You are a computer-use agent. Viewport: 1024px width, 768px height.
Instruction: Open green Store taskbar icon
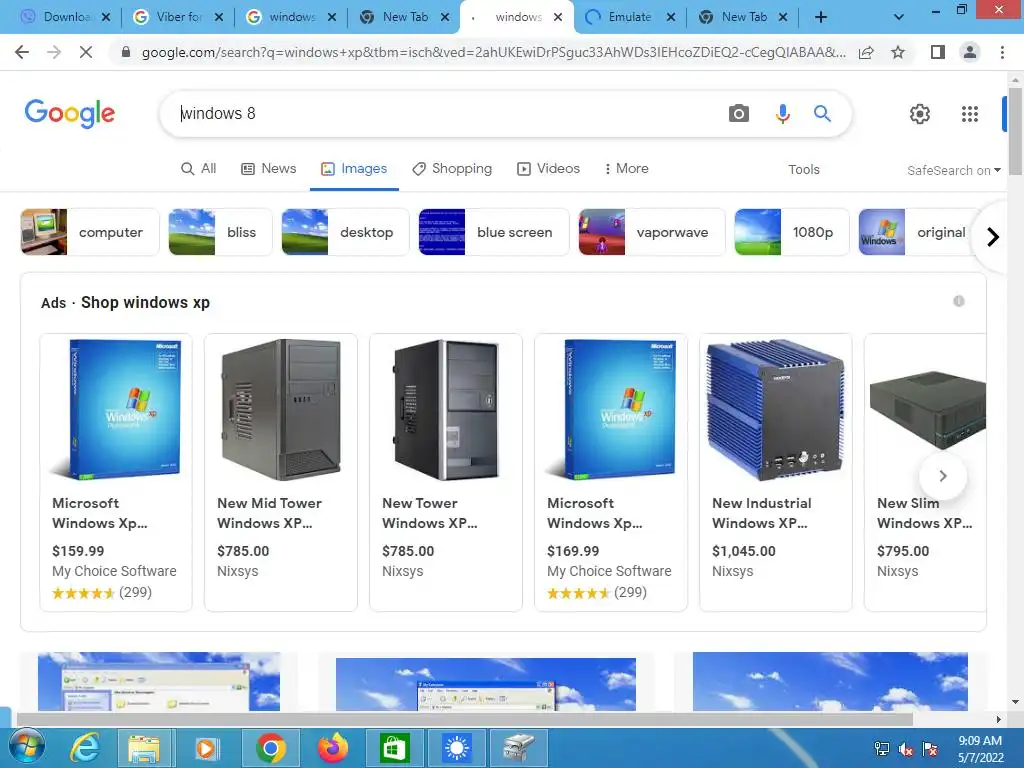394,748
